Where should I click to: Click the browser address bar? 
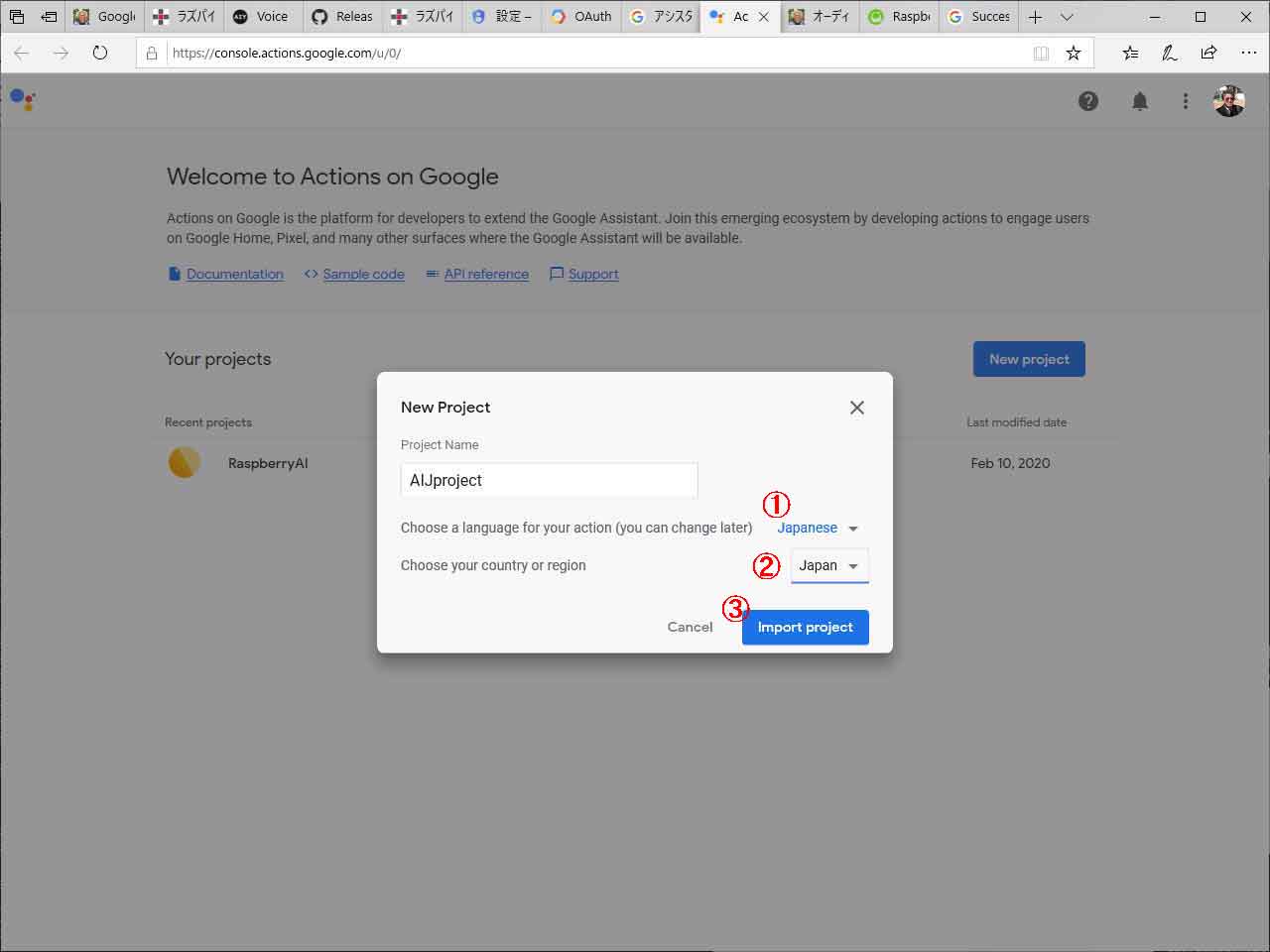(x=595, y=54)
